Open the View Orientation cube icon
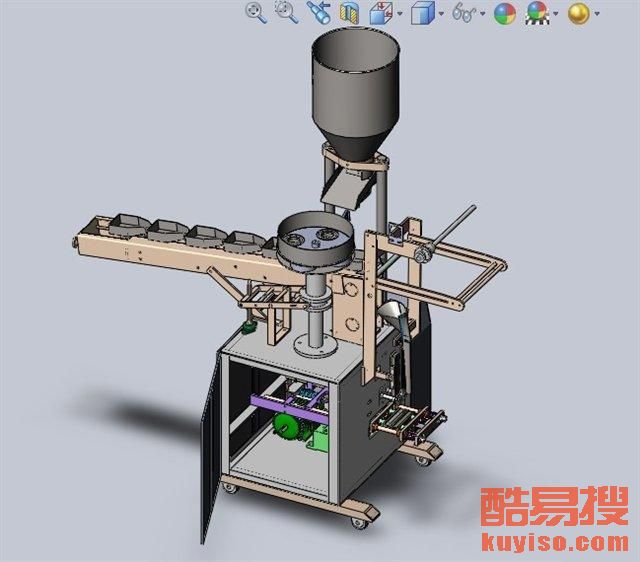Image resolution: width=640 pixels, height=562 pixels. point(380,13)
